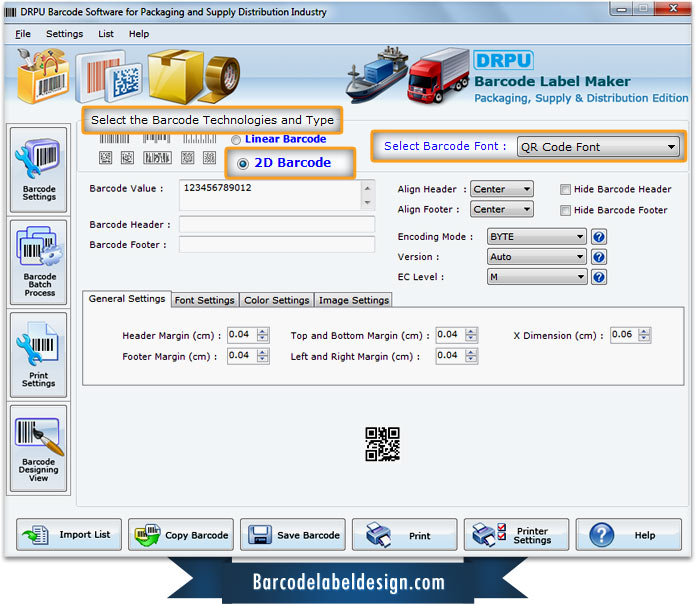Click EC Level help icon
Screen dimensions: 696x604
click(x=599, y=277)
